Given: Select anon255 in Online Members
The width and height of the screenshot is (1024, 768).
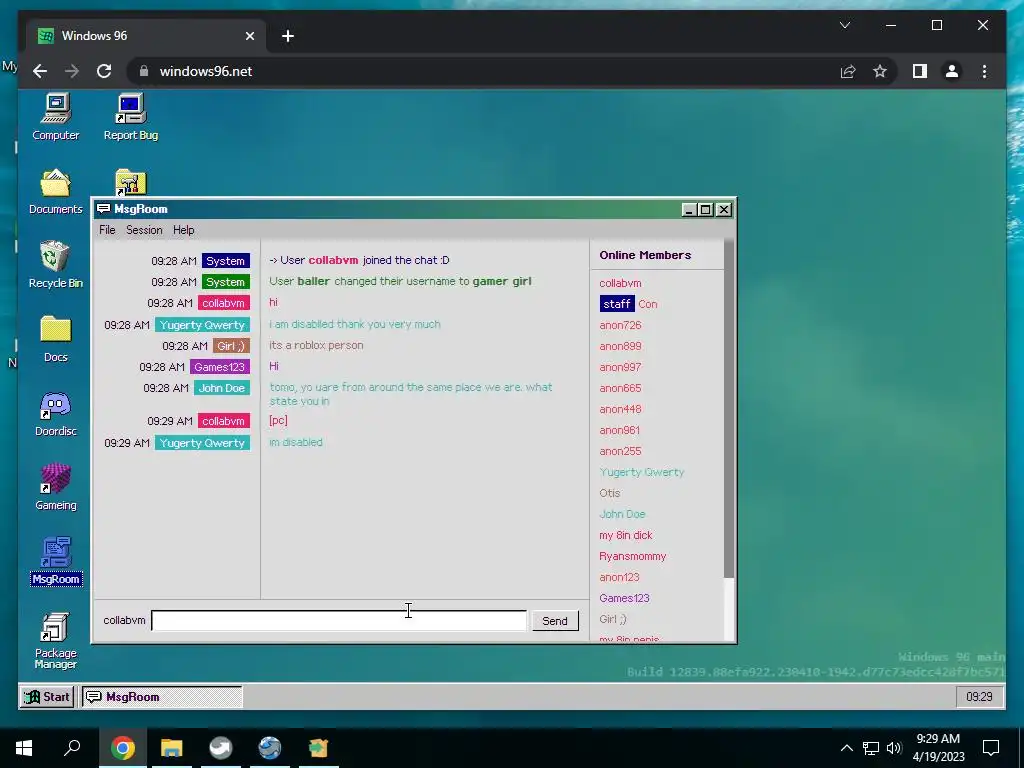Looking at the screenshot, I should [x=620, y=451].
